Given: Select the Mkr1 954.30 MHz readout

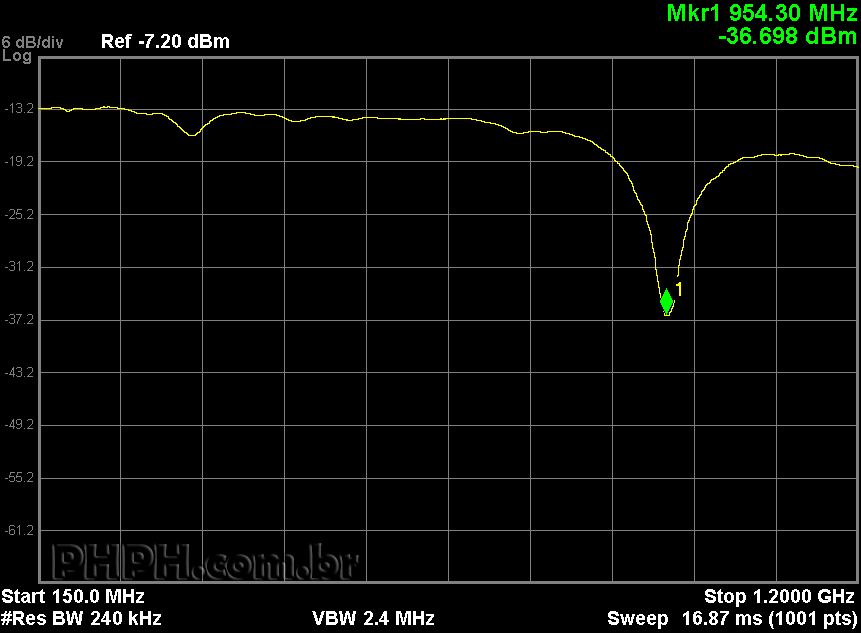Looking at the screenshot, I should click(x=762, y=13).
